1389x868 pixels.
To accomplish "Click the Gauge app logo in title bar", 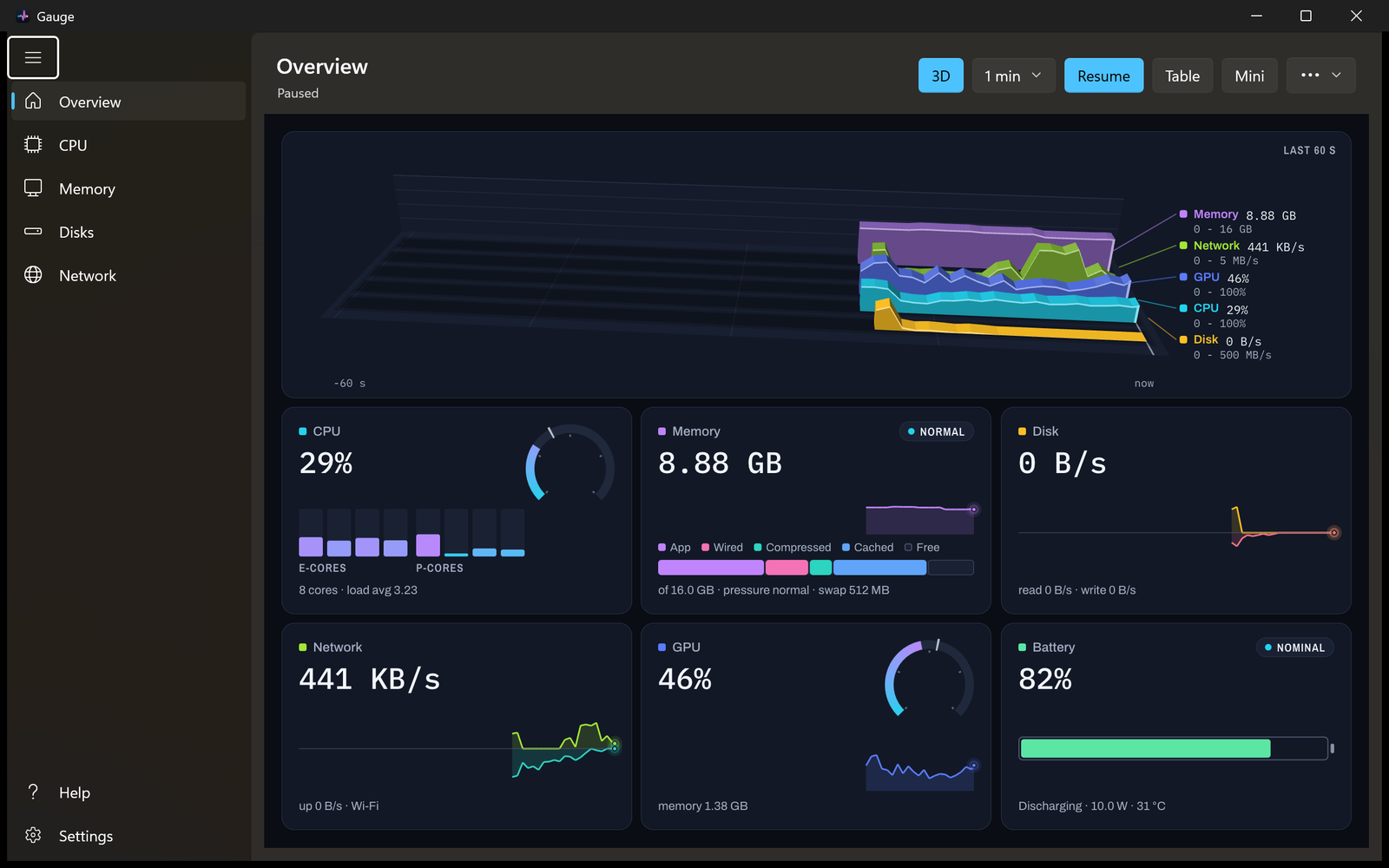I will click(x=23, y=16).
